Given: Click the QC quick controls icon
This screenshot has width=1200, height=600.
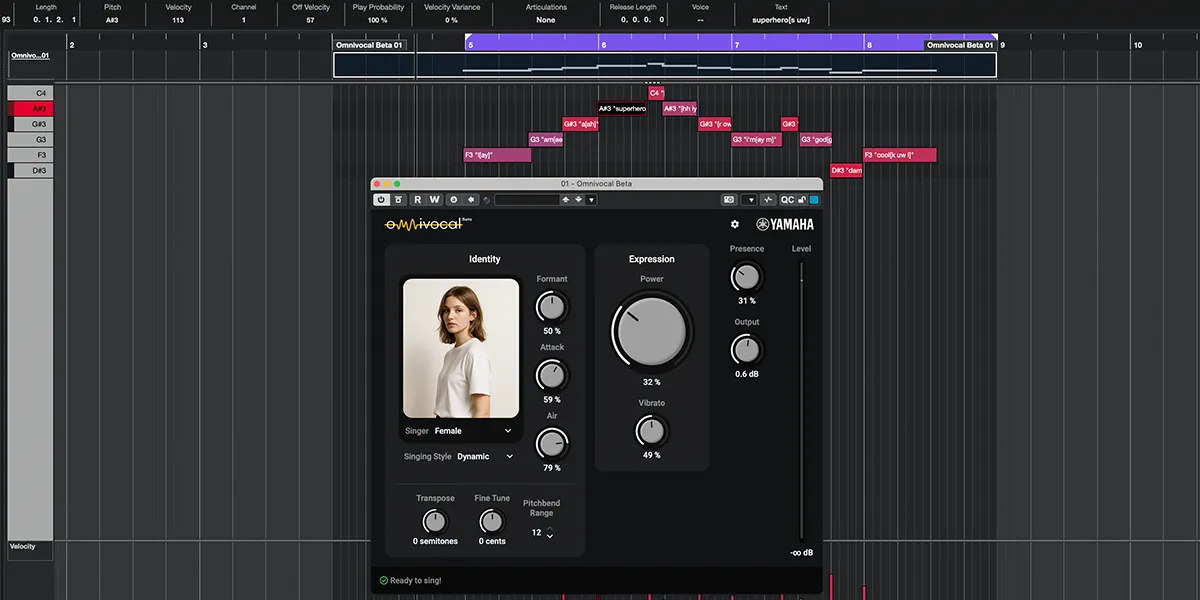Looking at the screenshot, I should pos(789,199).
